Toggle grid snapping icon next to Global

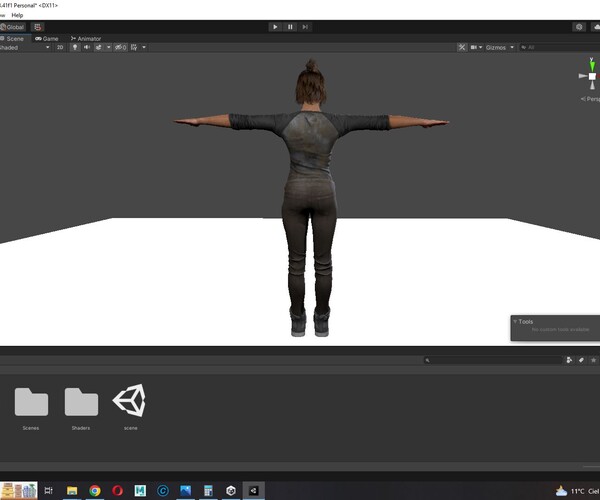(38, 27)
